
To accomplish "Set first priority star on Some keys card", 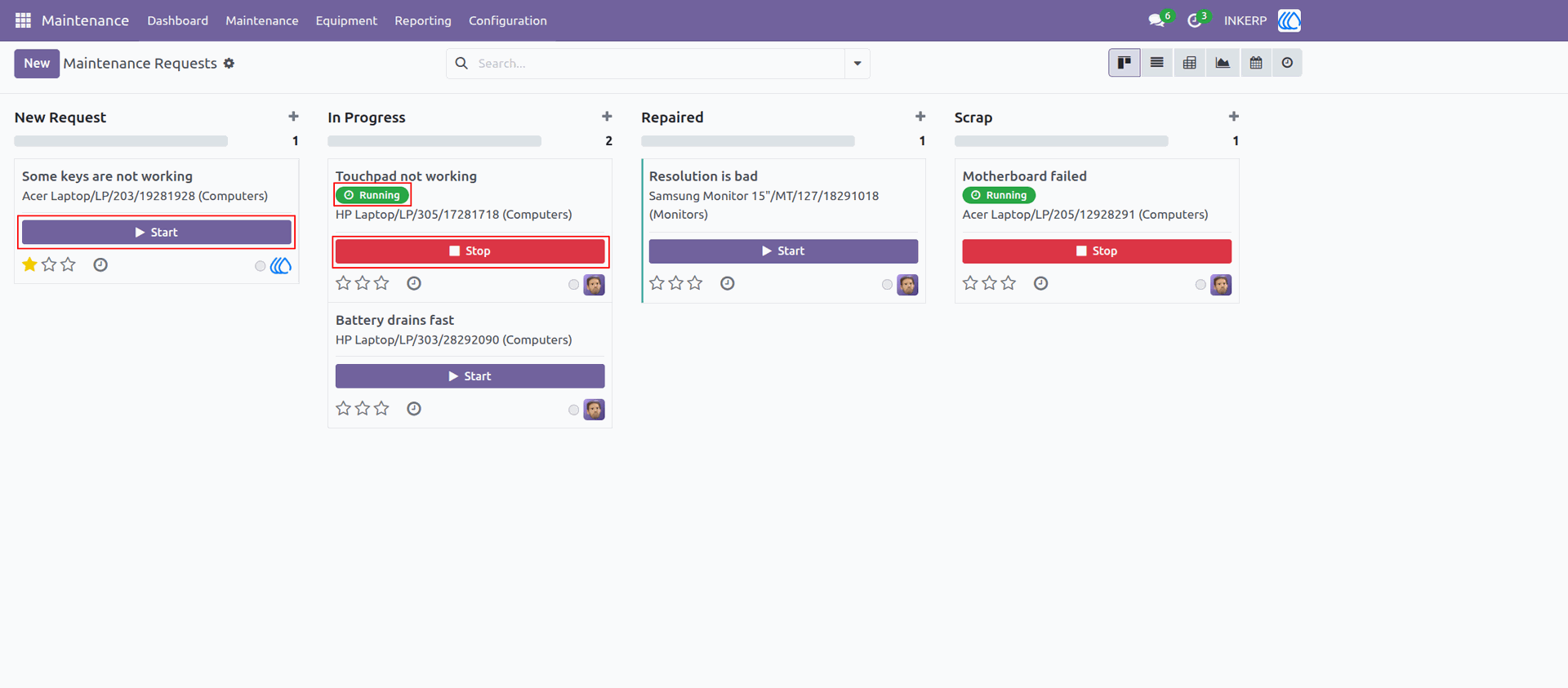I will tap(30, 264).
